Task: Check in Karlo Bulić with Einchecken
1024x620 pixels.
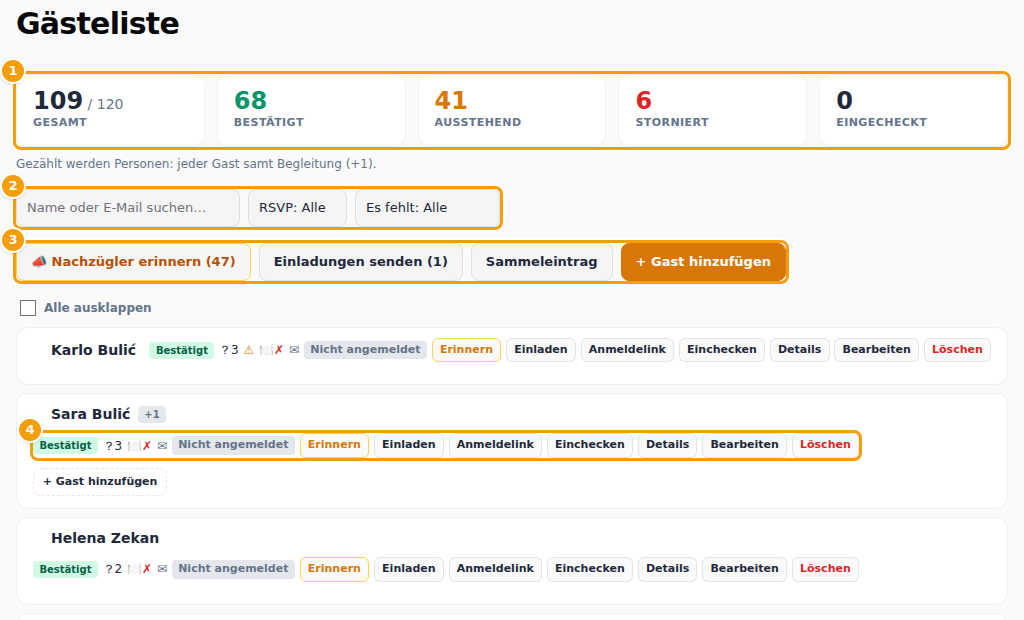Action: coord(722,350)
